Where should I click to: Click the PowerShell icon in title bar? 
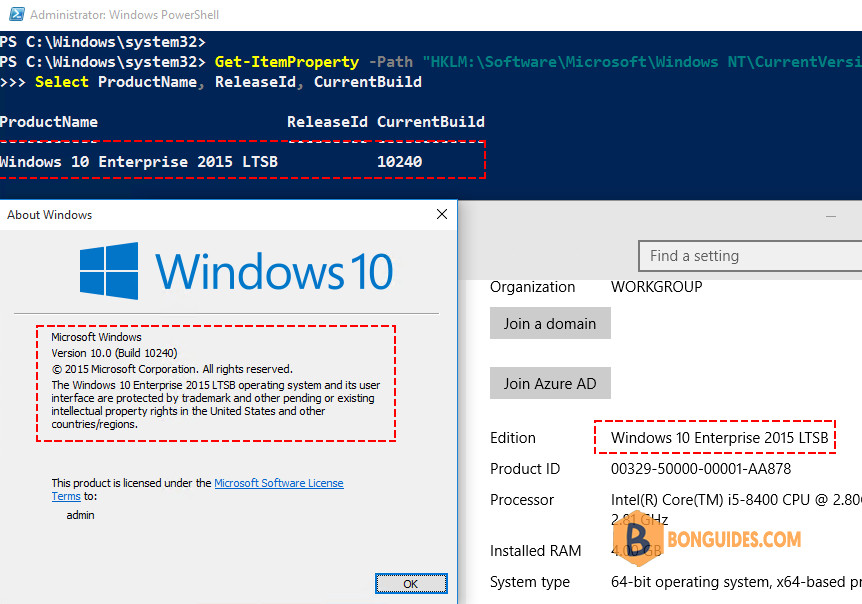17,14
